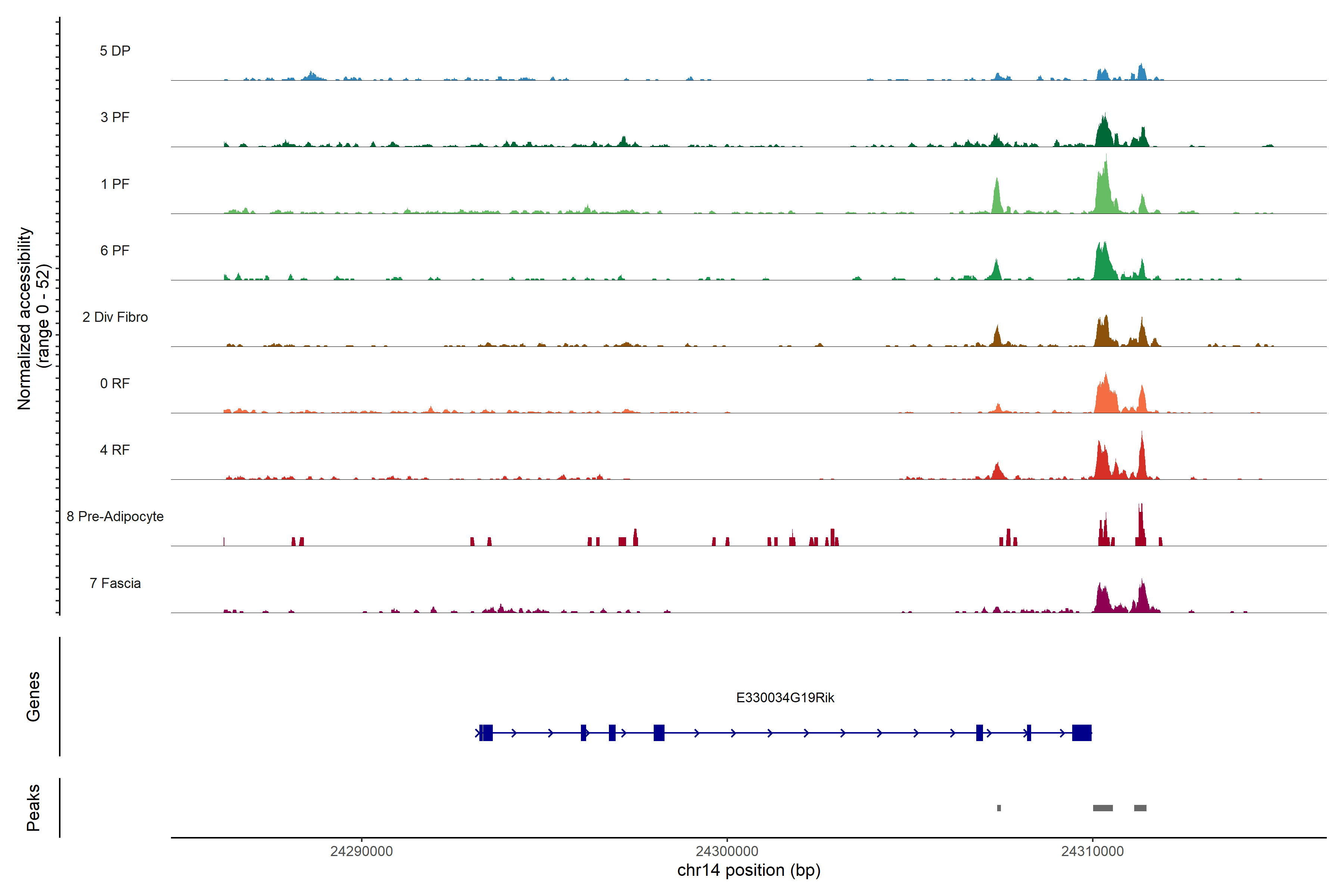Click the first exon block of the gene
1344x896 pixels.
coord(486,732)
